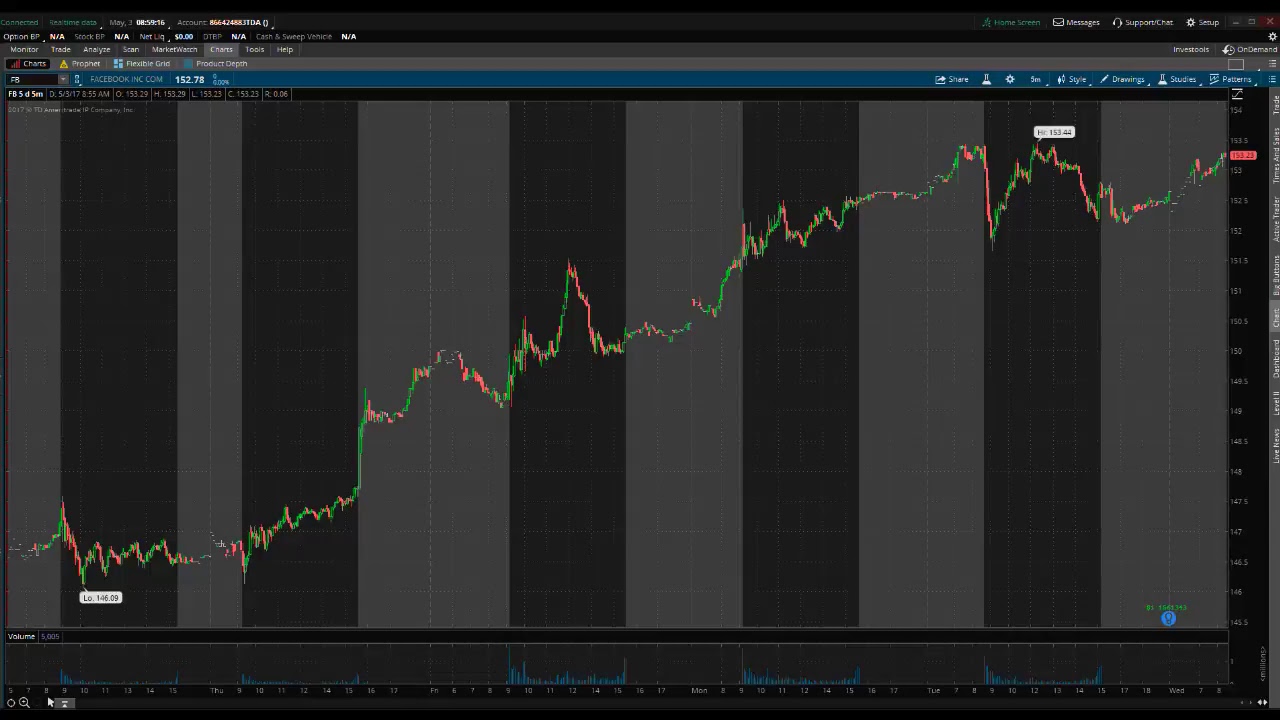Viewport: 1280px width, 720px height.
Task: Go to the Home Screen
Action: click(1011, 22)
